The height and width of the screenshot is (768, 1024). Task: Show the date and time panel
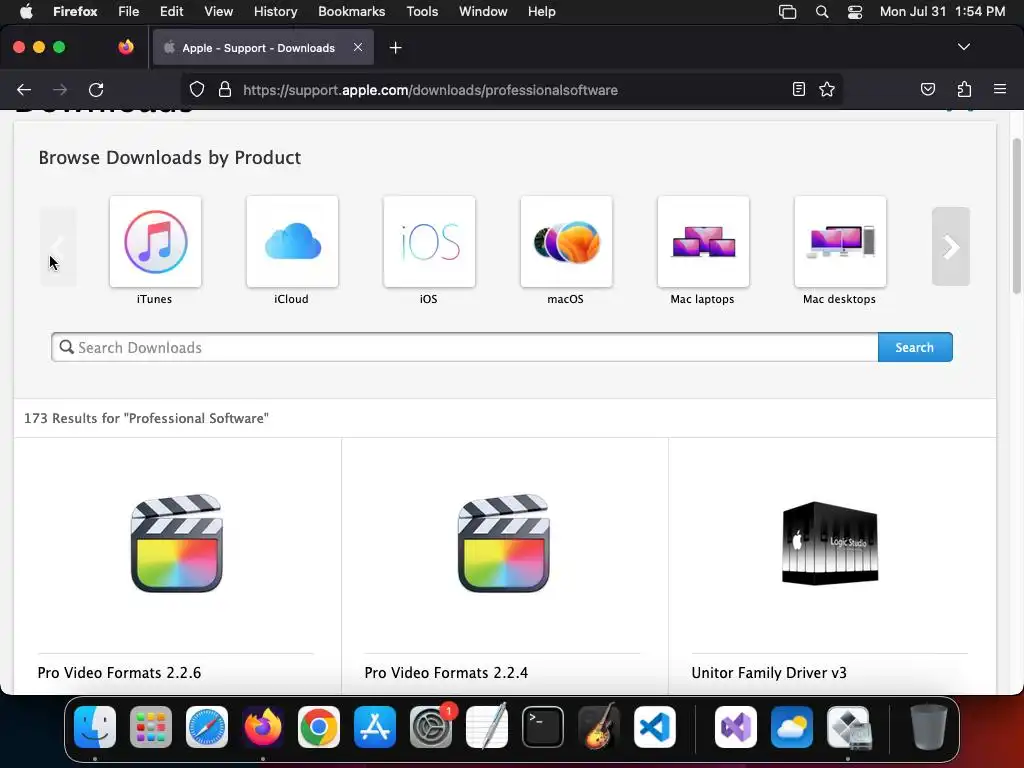[x=942, y=12]
